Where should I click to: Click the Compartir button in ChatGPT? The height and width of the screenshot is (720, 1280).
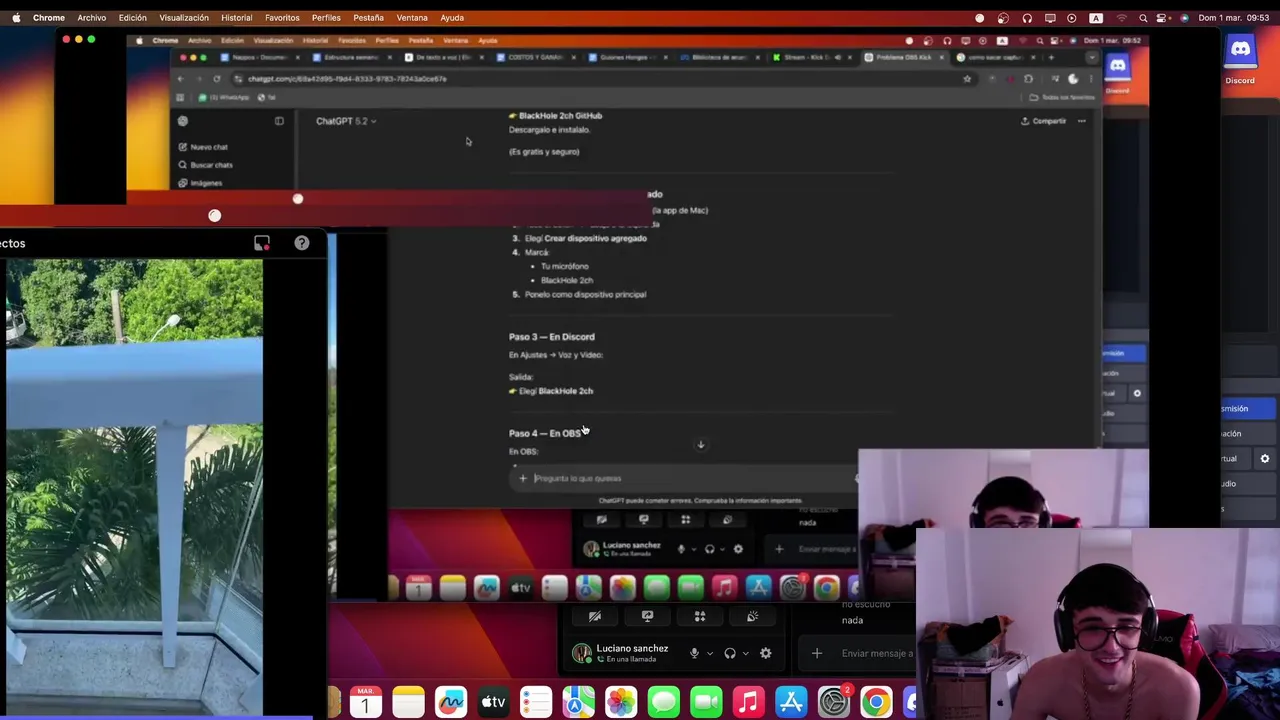click(x=1043, y=121)
